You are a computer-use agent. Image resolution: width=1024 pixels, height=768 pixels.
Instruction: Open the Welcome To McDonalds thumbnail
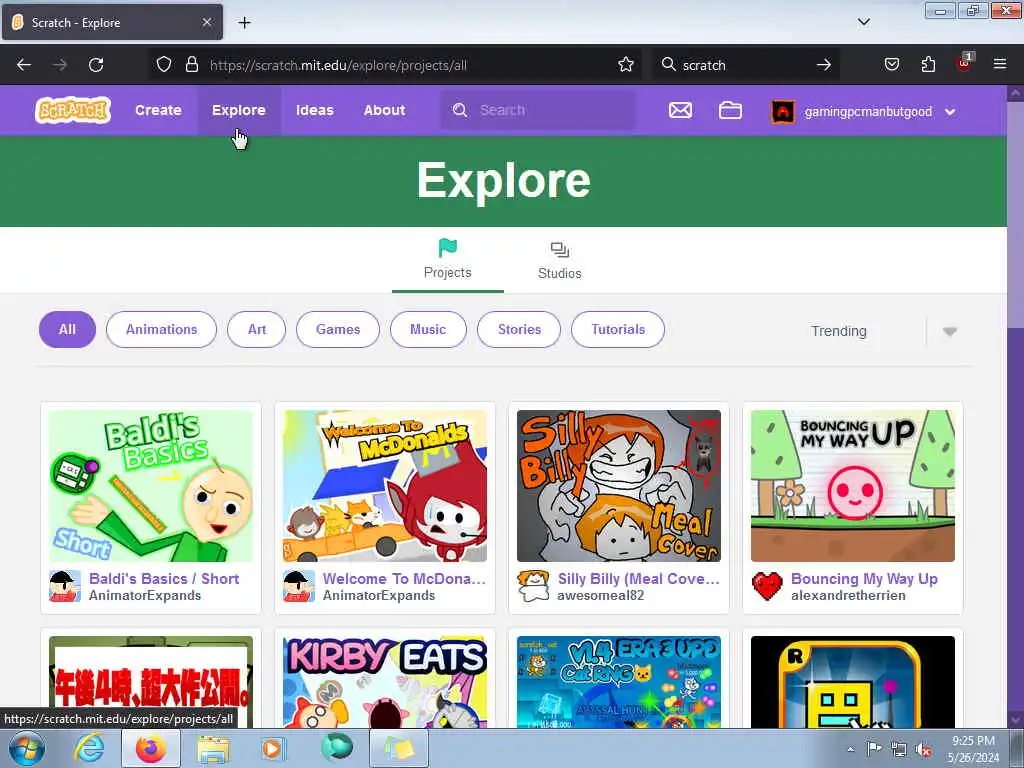(x=385, y=486)
